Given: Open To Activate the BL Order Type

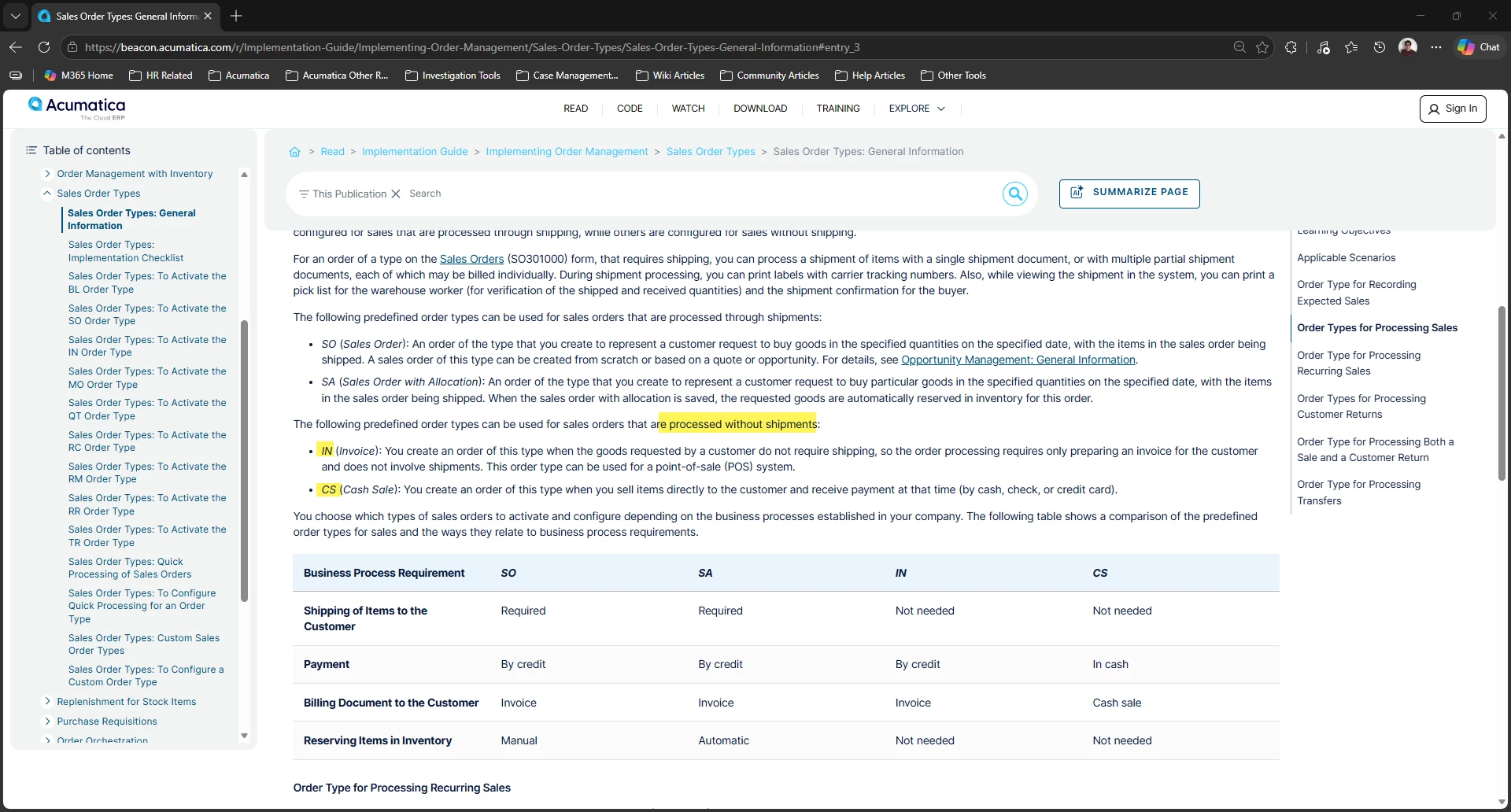Looking at the screenshot, I should pos(147,282).
